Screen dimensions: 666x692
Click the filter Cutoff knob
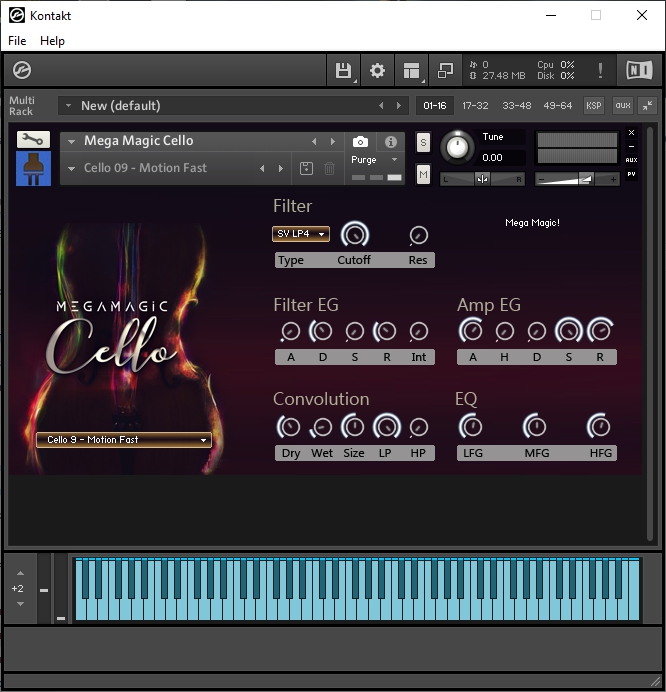pos(354,235)
